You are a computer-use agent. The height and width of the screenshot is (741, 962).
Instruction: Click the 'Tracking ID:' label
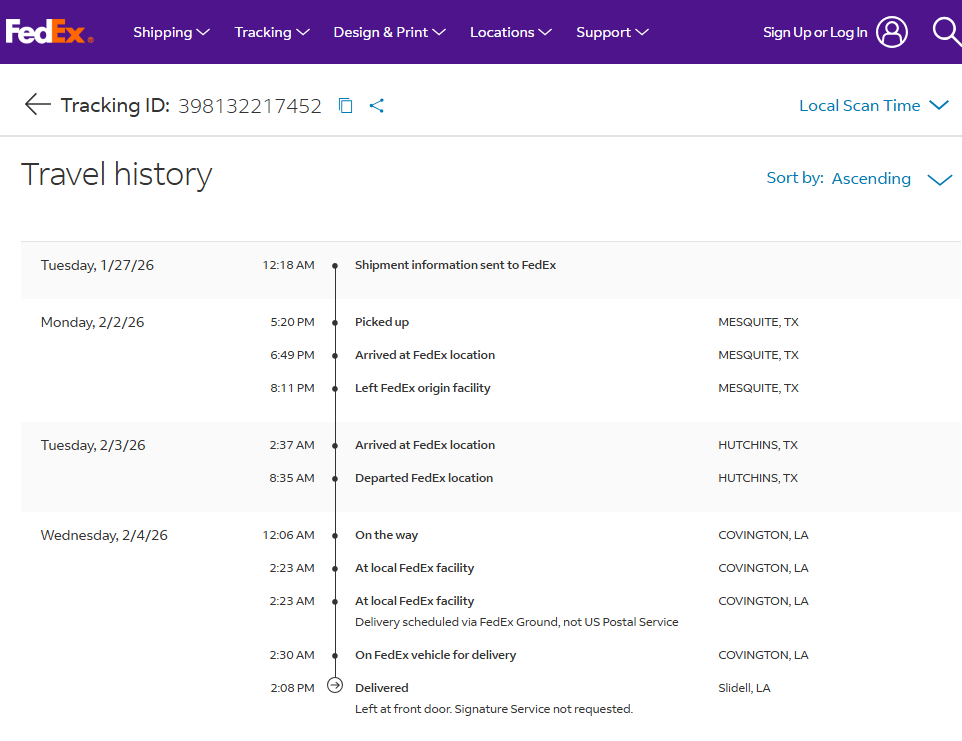click(x=115, y=106)
